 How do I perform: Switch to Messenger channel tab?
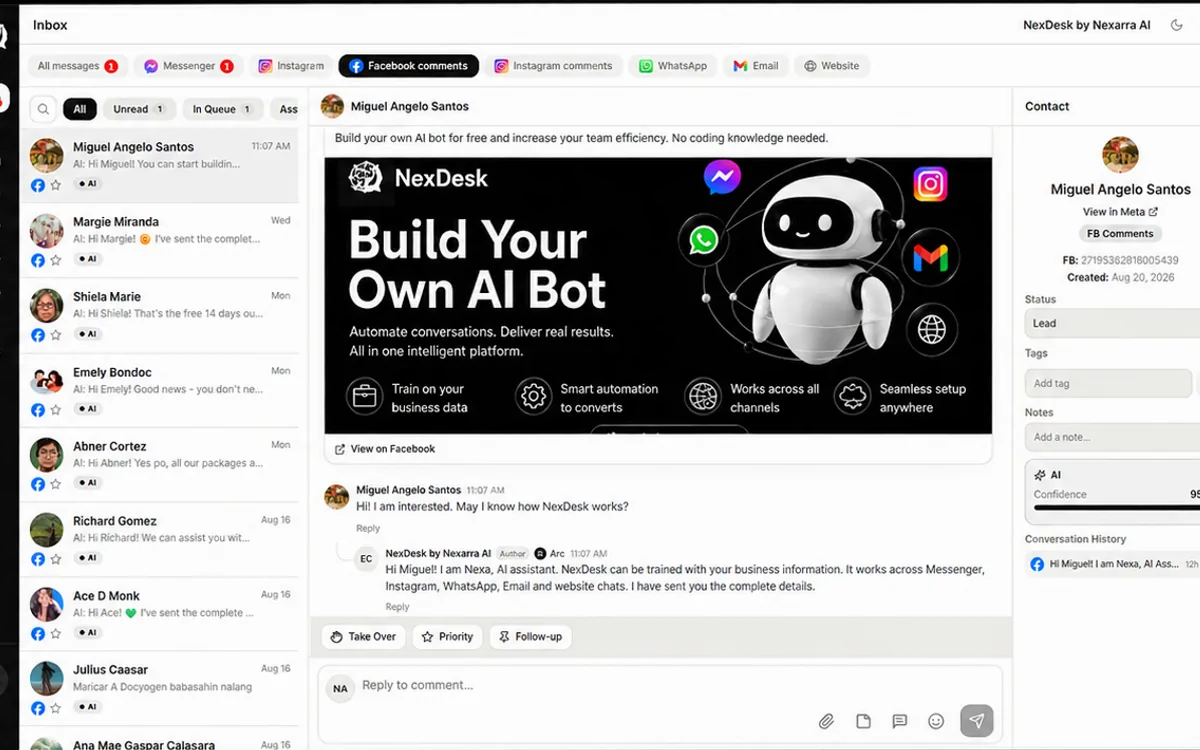(x=188, y=66)
